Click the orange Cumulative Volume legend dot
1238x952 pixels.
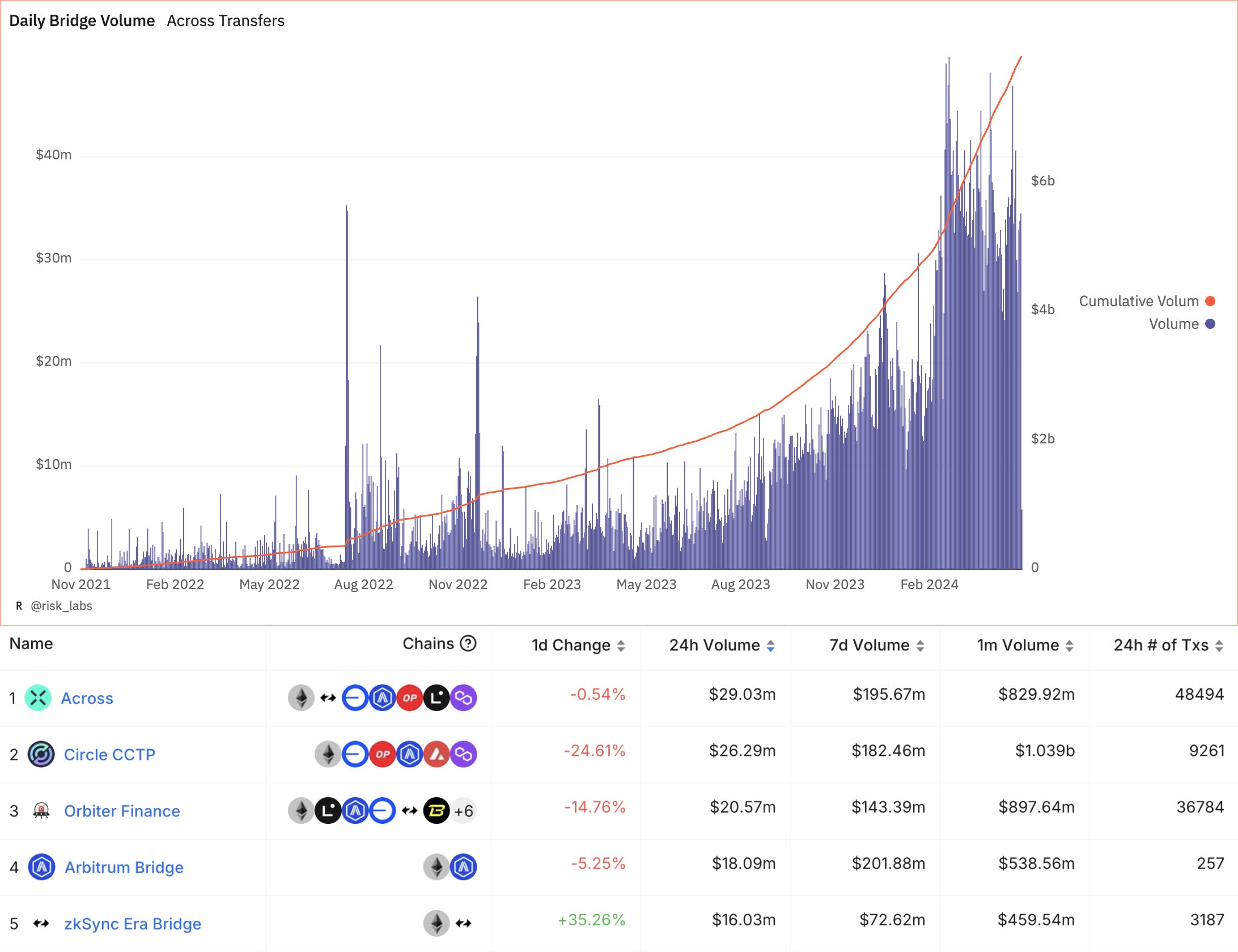click(1210, 301)
